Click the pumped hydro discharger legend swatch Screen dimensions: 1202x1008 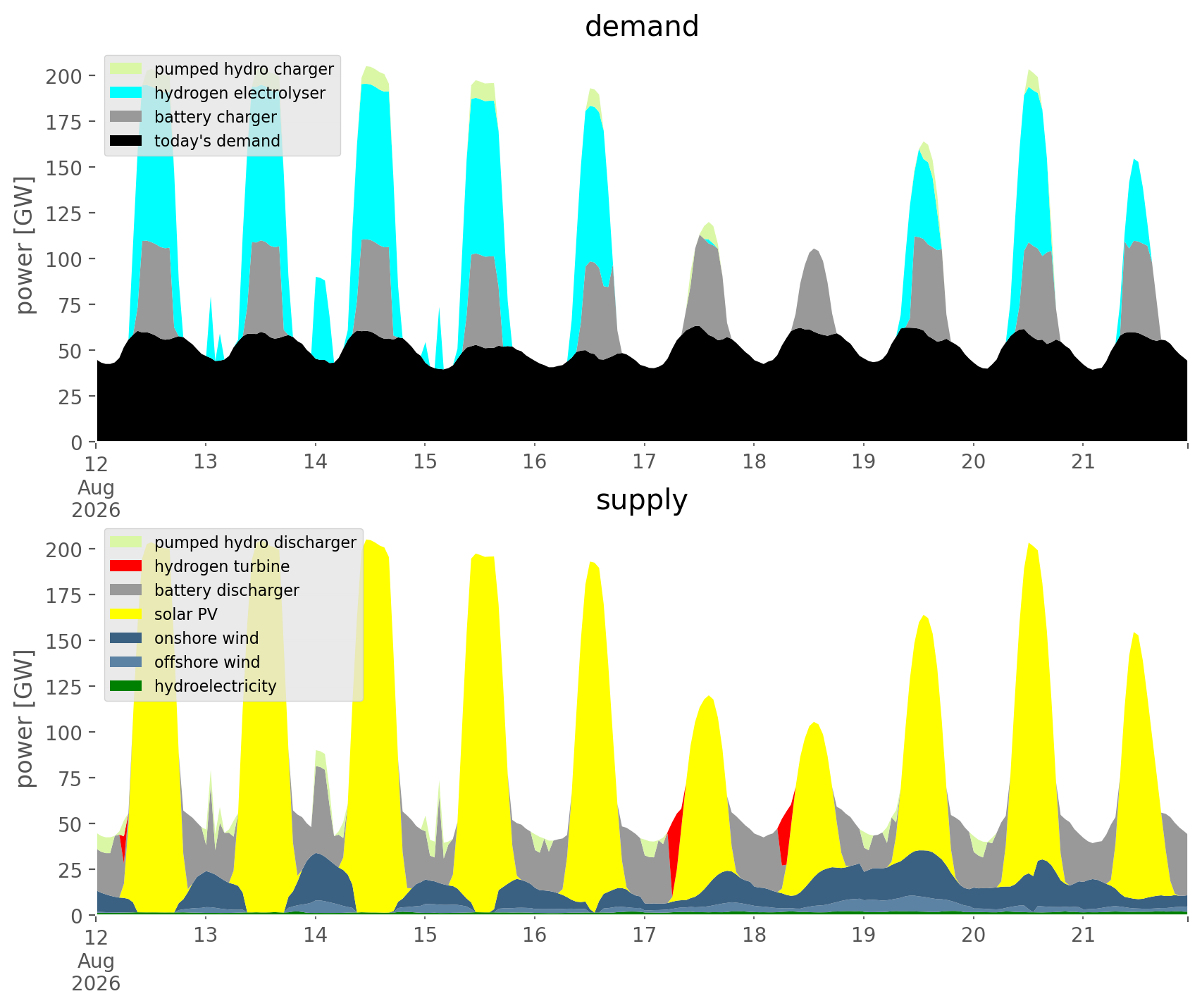coord(127,542)
